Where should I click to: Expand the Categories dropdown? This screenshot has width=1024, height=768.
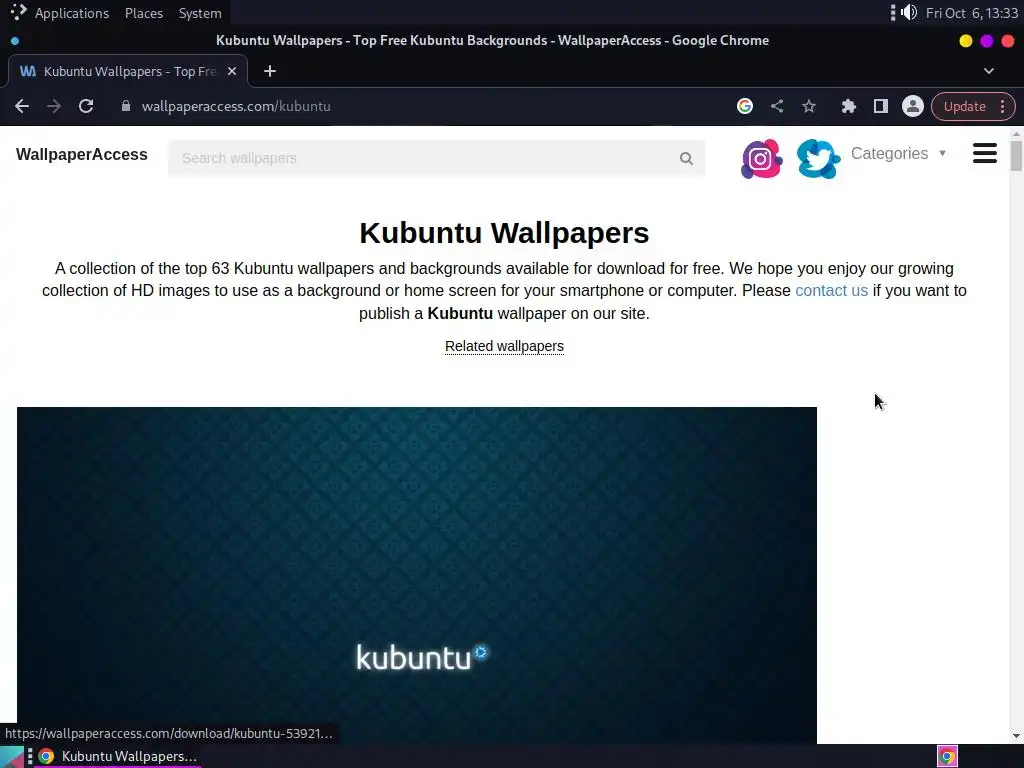coord(898,153)
